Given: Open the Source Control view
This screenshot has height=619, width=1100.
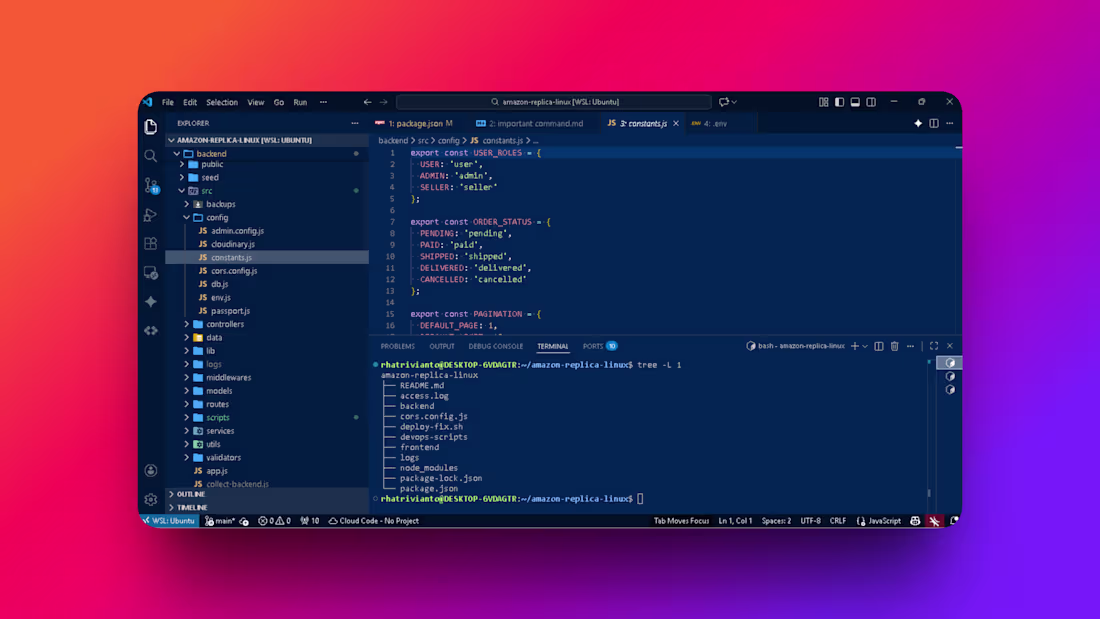Looking at the screenshot, I should click(151, 185).
